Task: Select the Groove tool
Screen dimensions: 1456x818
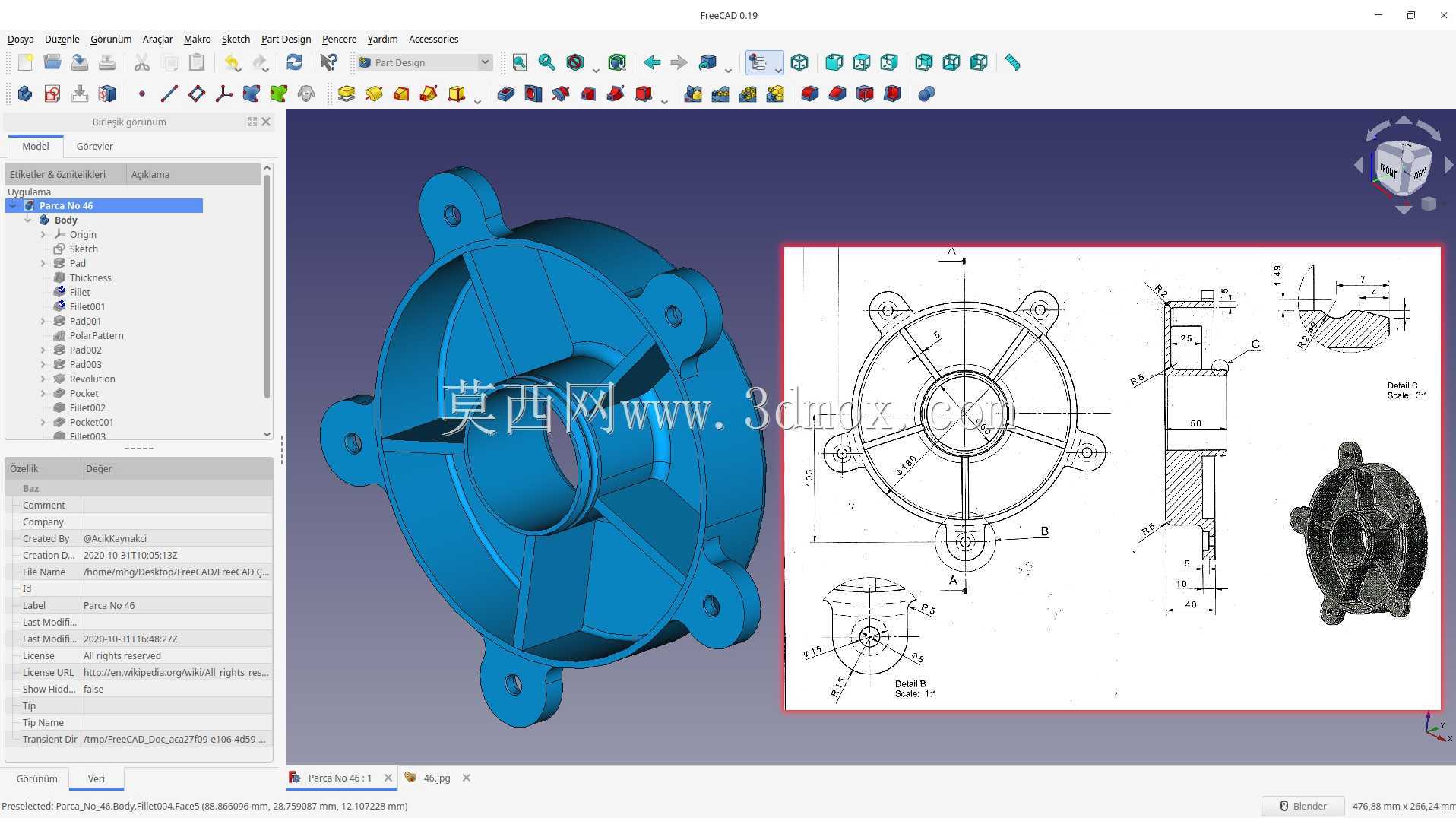Action: [x=561, y=94]
